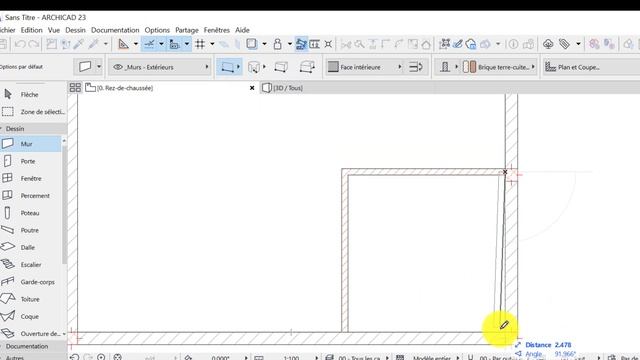Select the Poteau column tool
Screen dimensions: 640x360
(31, 213)
